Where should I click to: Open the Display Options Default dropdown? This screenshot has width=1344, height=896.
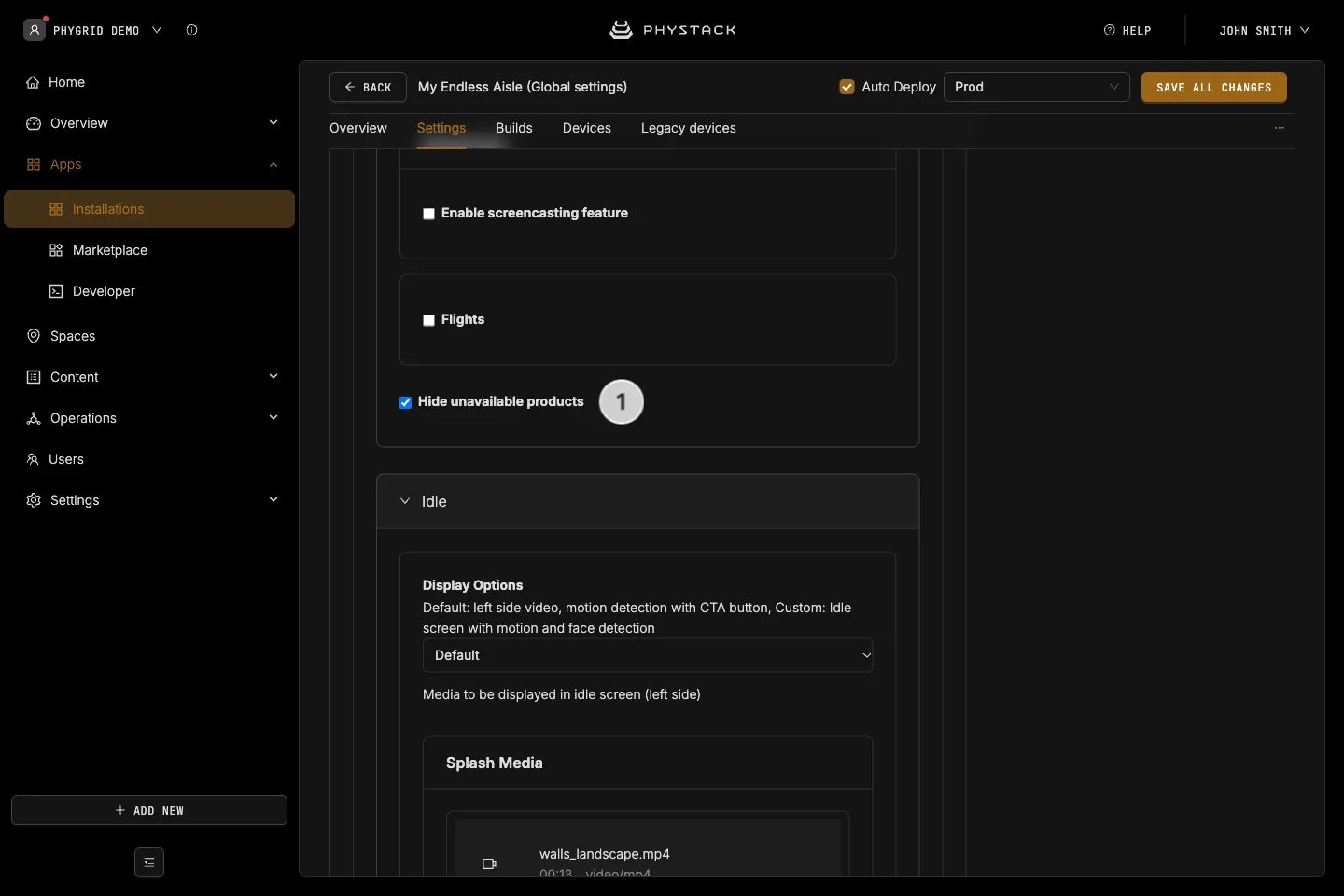[648, 655]
